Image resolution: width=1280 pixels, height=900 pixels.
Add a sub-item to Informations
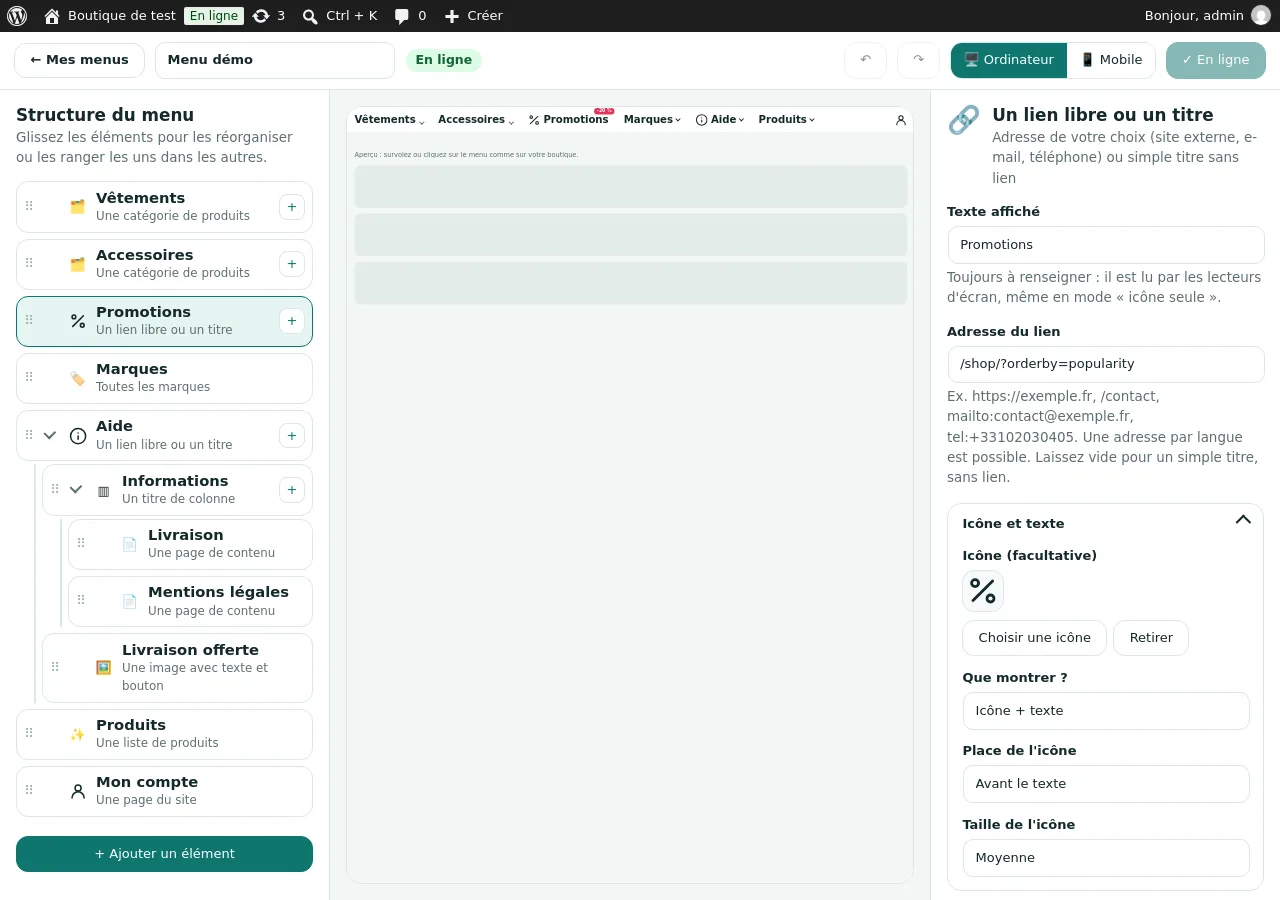[292, 490]
